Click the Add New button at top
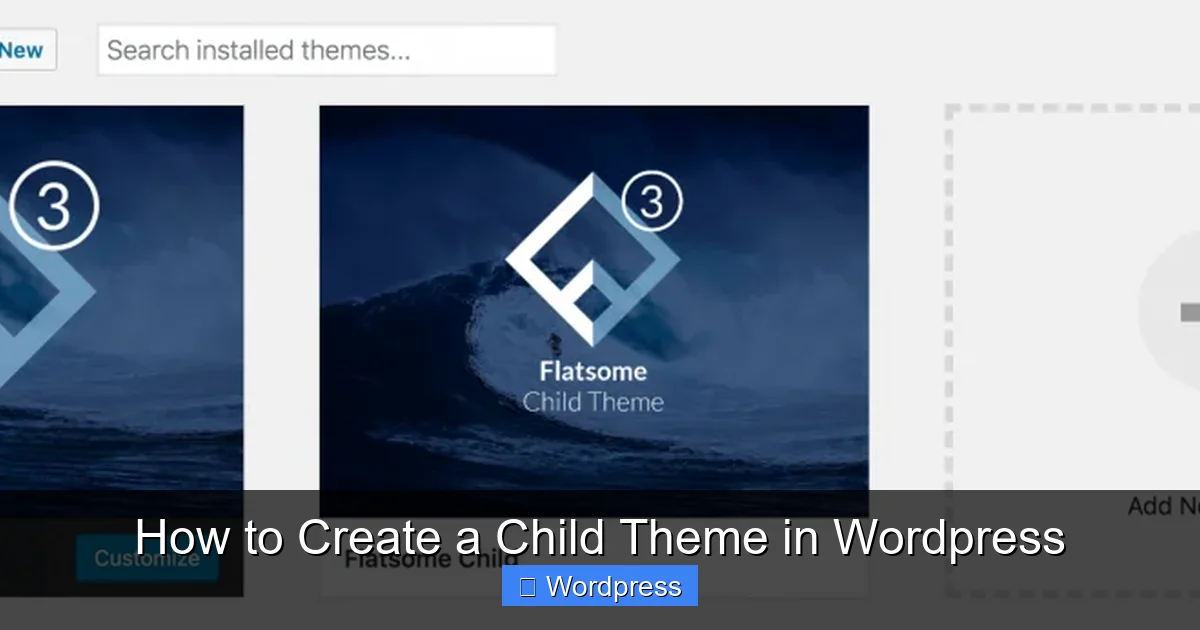The width and height of the screenshot is (1200, 630). point(27,50)
